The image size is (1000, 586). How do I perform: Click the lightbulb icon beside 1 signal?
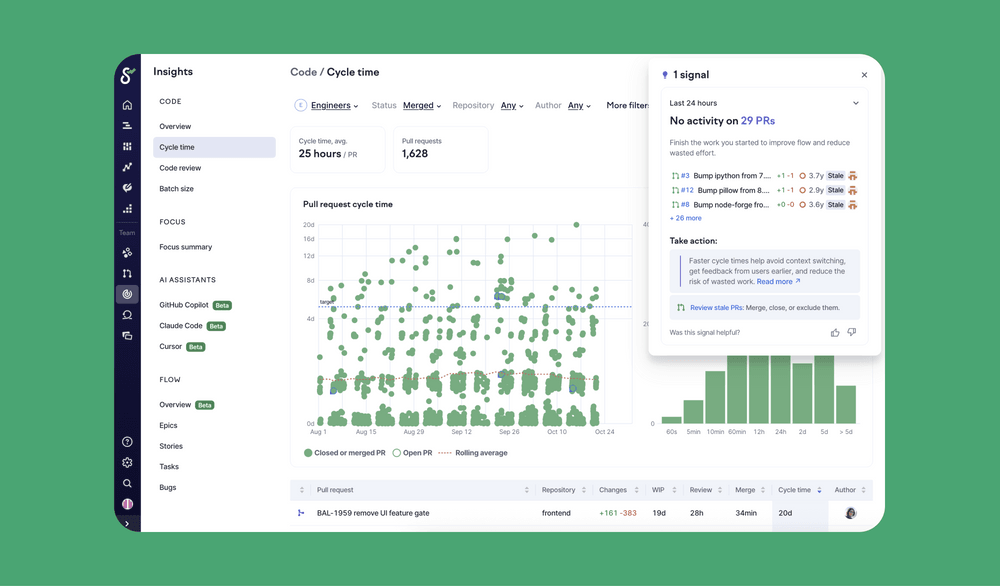point(665,74)
